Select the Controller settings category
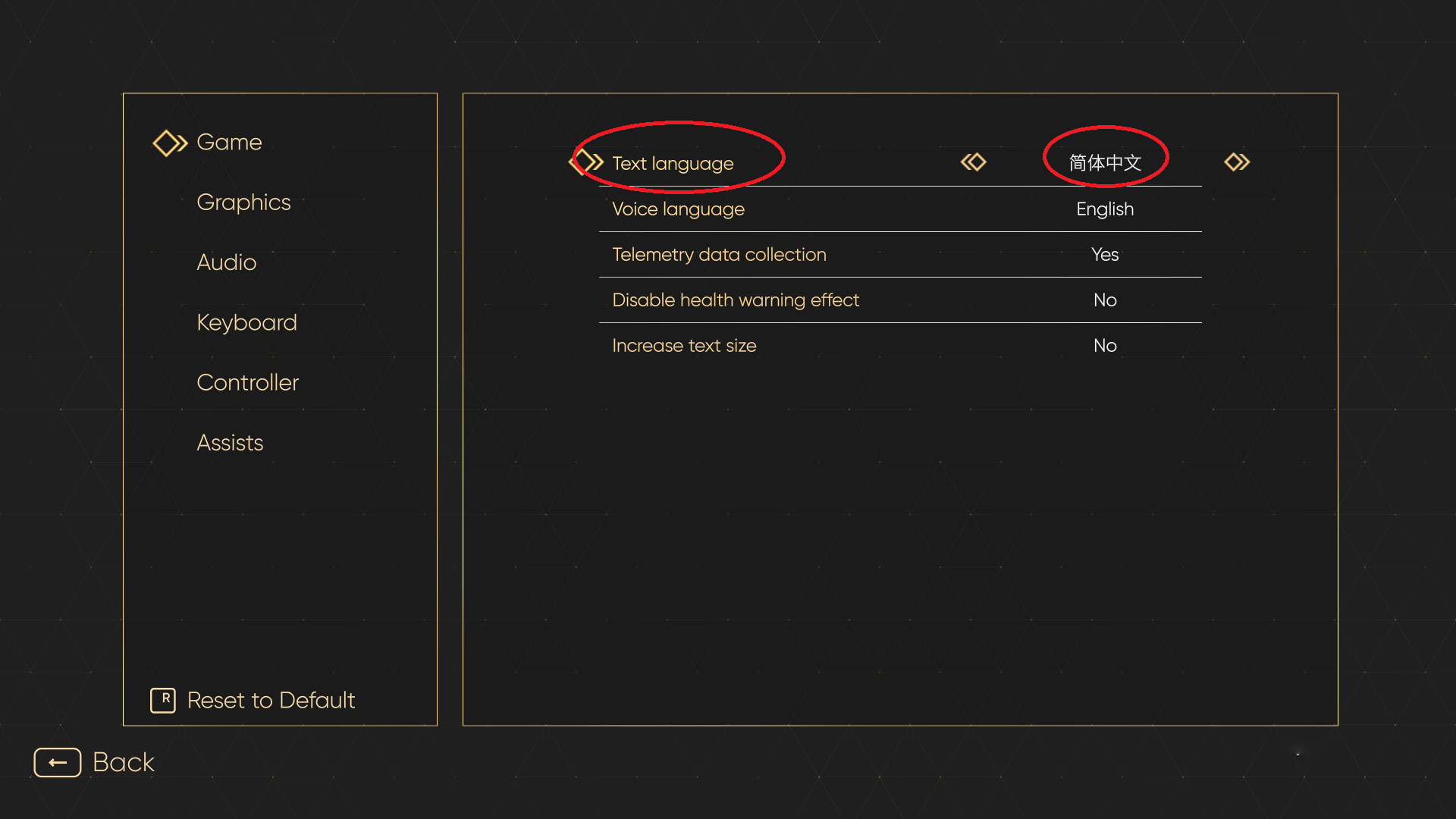Viewport: 1456px width, 819px height. (247, 383)
